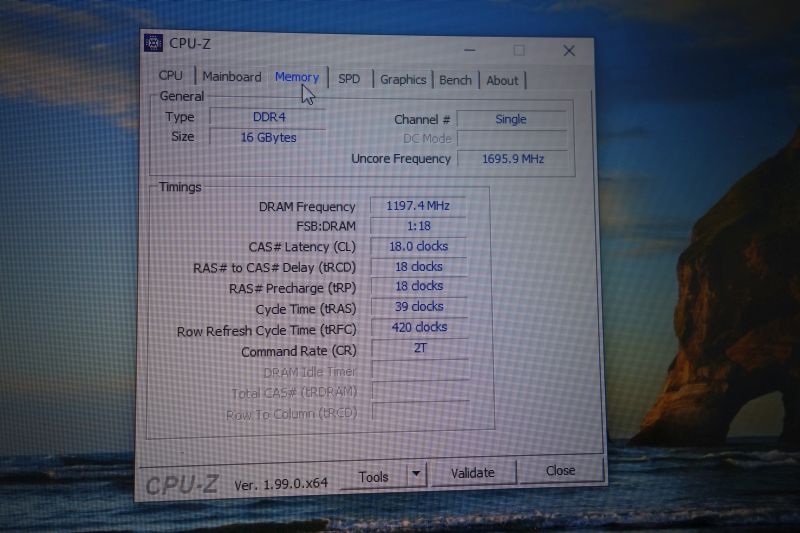Open the SPD tab

click(349, 79)
